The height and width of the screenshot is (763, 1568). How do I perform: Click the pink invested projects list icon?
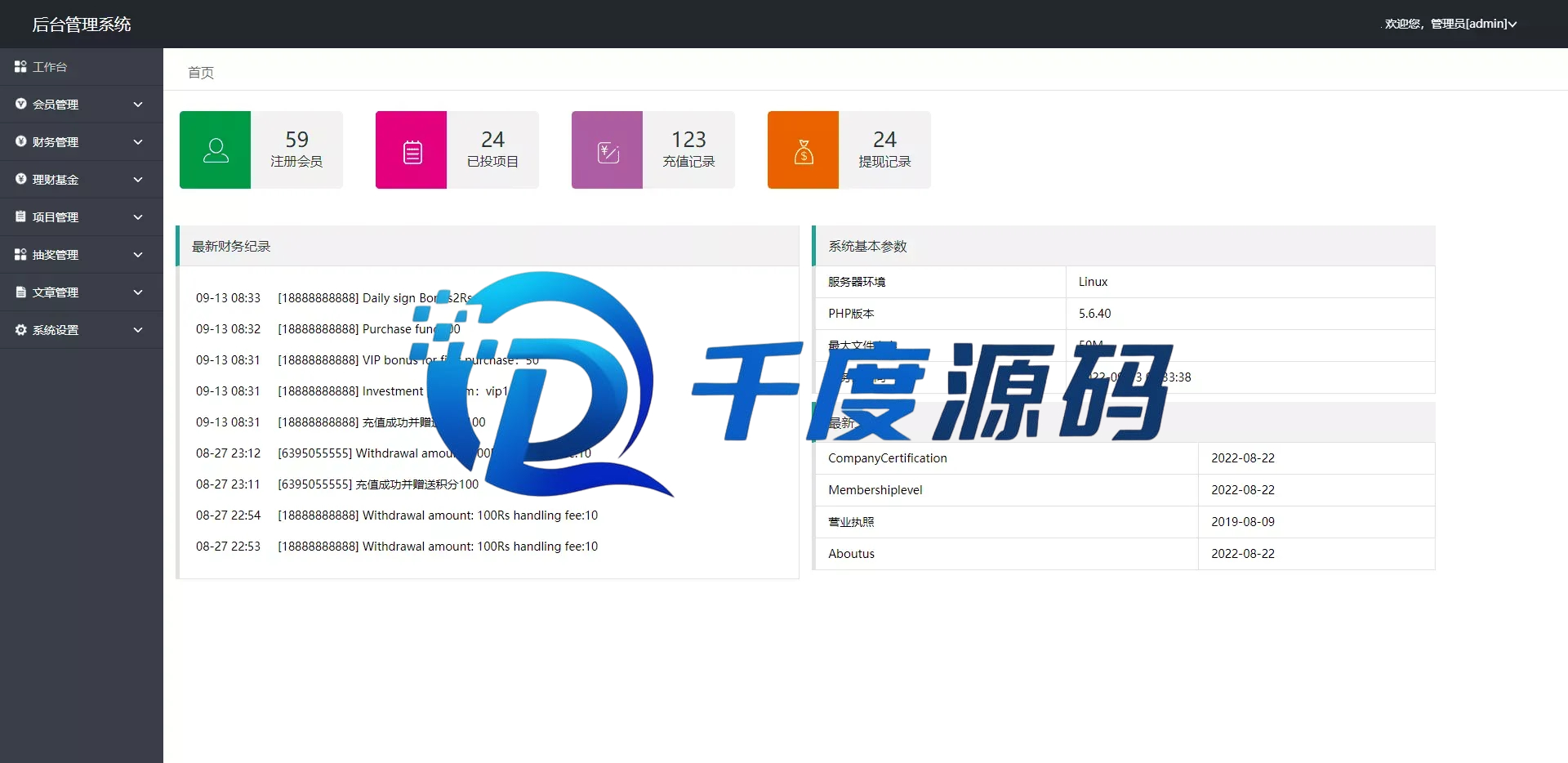tap(412, 152)
